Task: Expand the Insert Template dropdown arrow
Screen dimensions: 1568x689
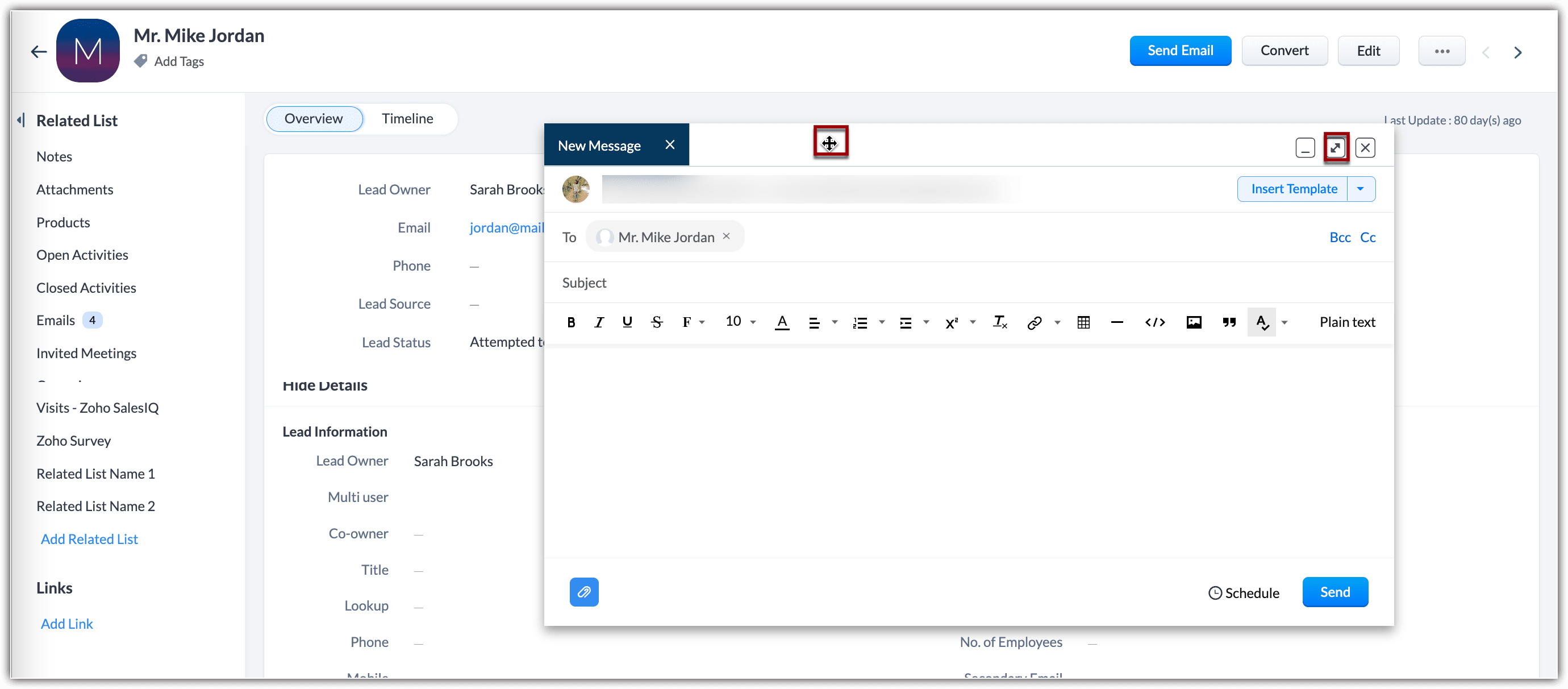Action: click(1360, 189)
